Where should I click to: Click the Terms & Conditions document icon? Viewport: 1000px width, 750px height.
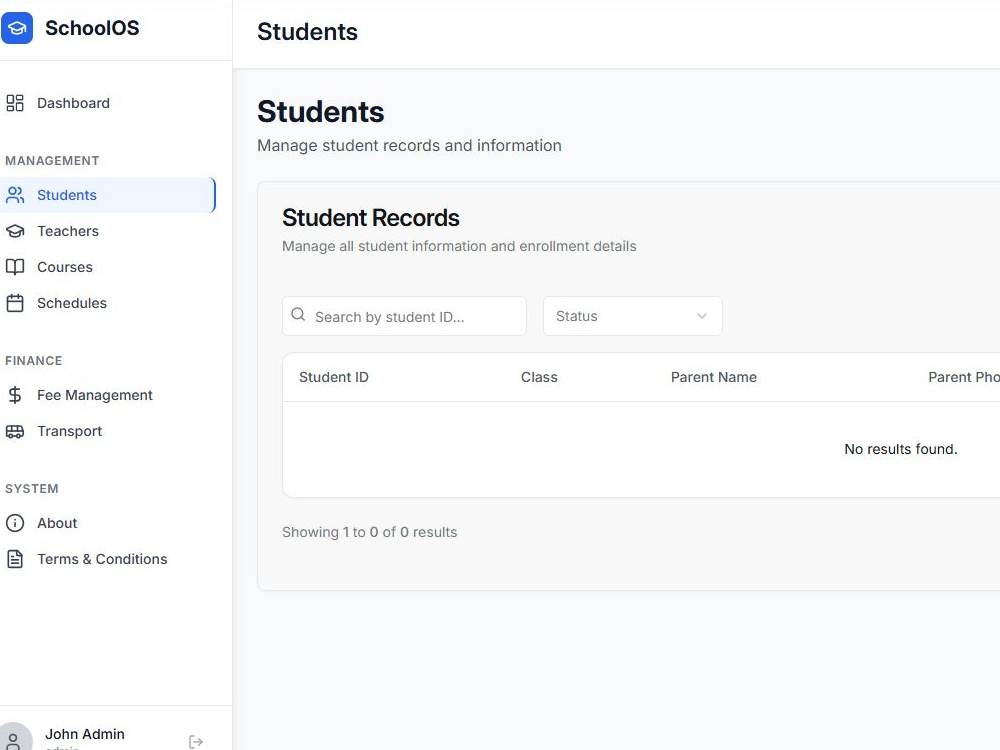point(15,559)
